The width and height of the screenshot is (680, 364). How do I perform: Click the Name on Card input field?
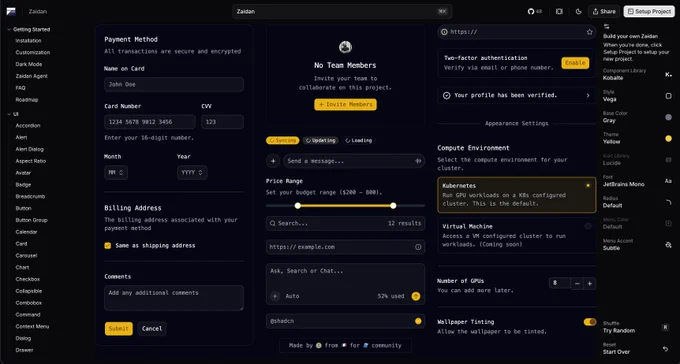click(174, 85)
